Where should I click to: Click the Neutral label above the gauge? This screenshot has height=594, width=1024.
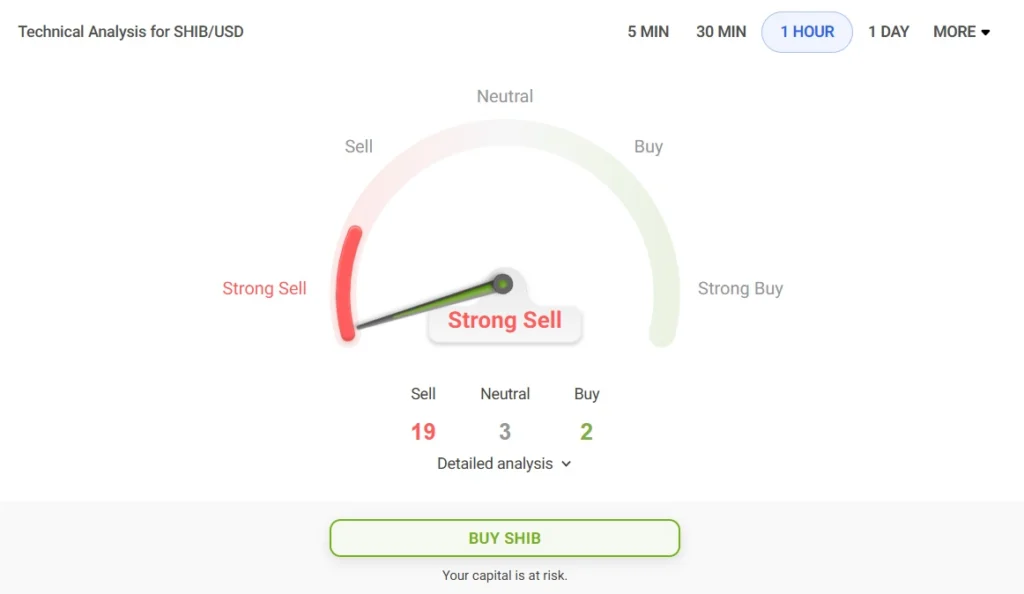click(505, 97)
